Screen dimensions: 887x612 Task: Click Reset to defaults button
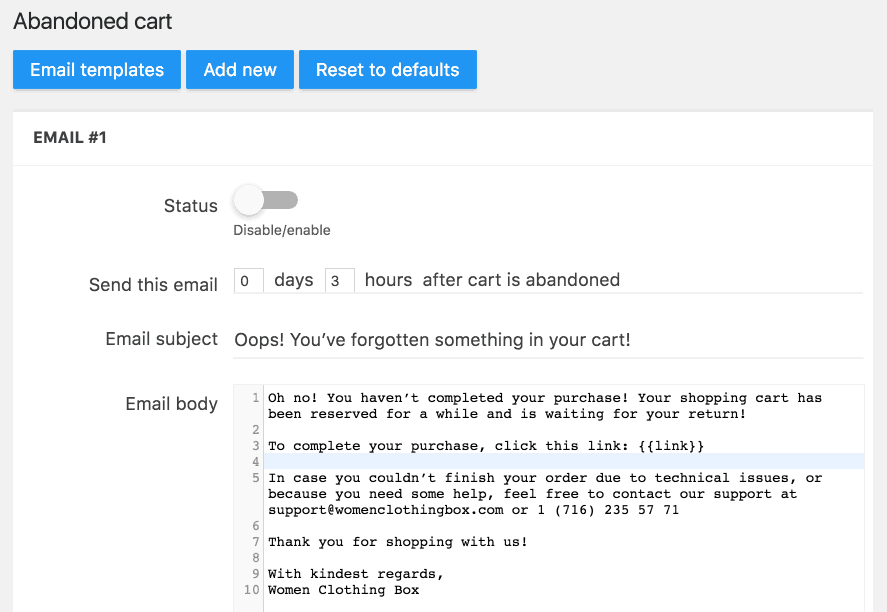point(387,70)
